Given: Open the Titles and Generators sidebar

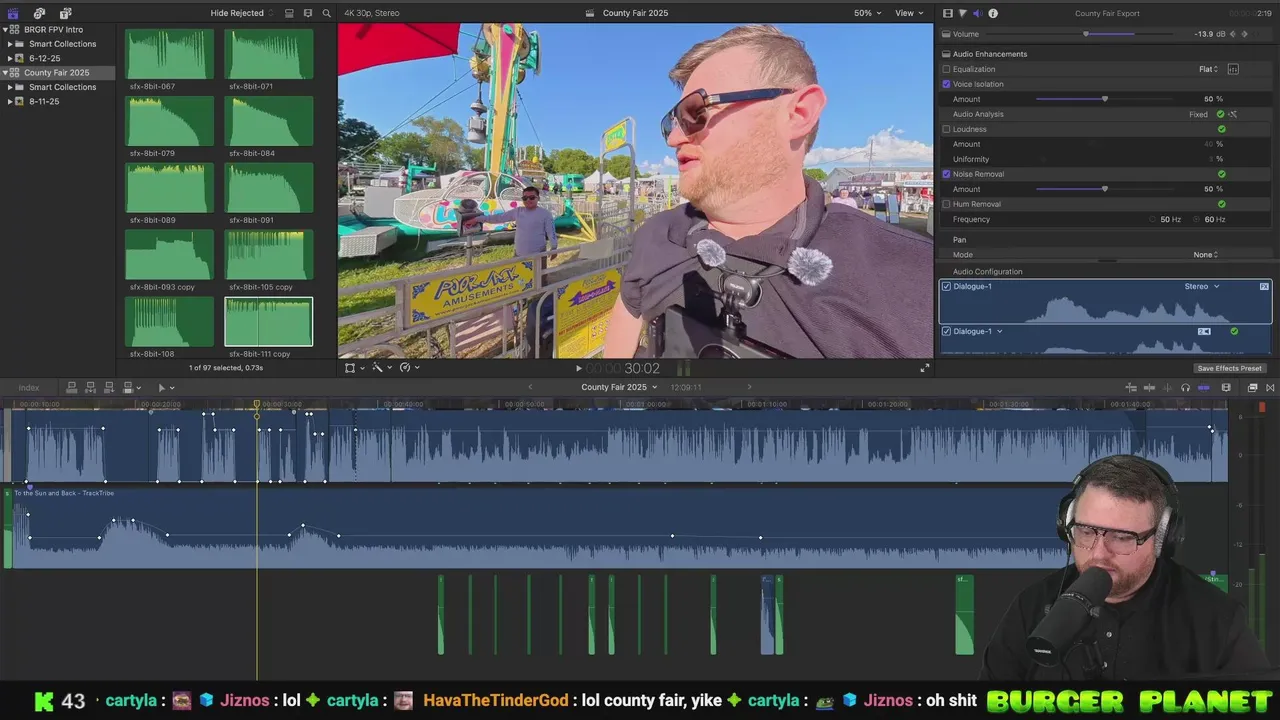Looking at the screenshot, I should [x=65, y=13].
